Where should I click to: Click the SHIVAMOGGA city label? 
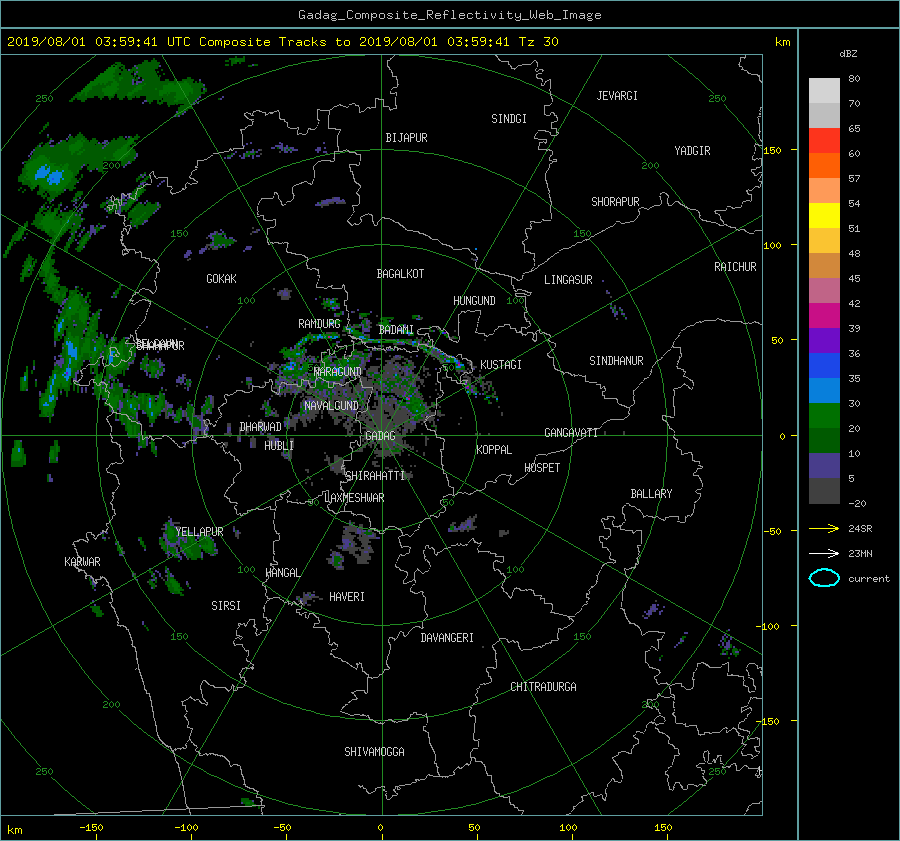click(374, 752)
